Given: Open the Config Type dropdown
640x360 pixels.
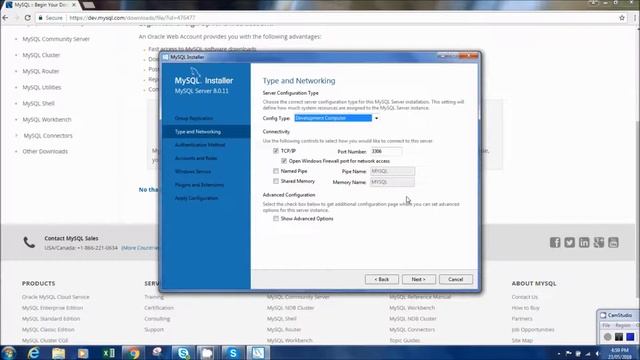Looking at the screenshot, I should point(337,118).
